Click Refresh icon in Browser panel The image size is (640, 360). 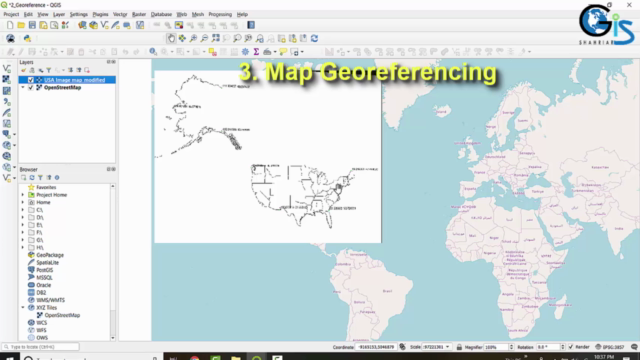[x=32, y=178]
